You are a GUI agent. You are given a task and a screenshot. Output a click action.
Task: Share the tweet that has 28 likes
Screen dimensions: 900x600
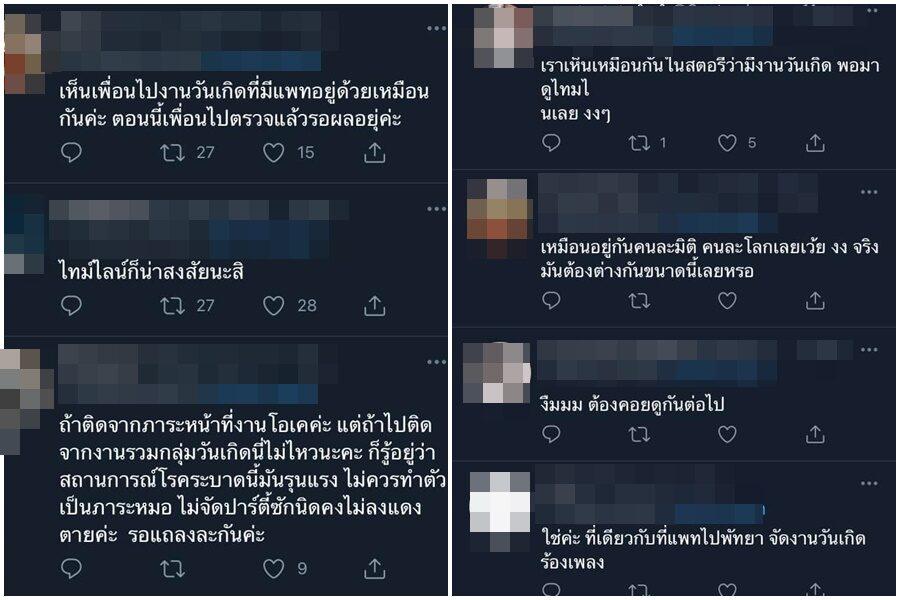374,305
